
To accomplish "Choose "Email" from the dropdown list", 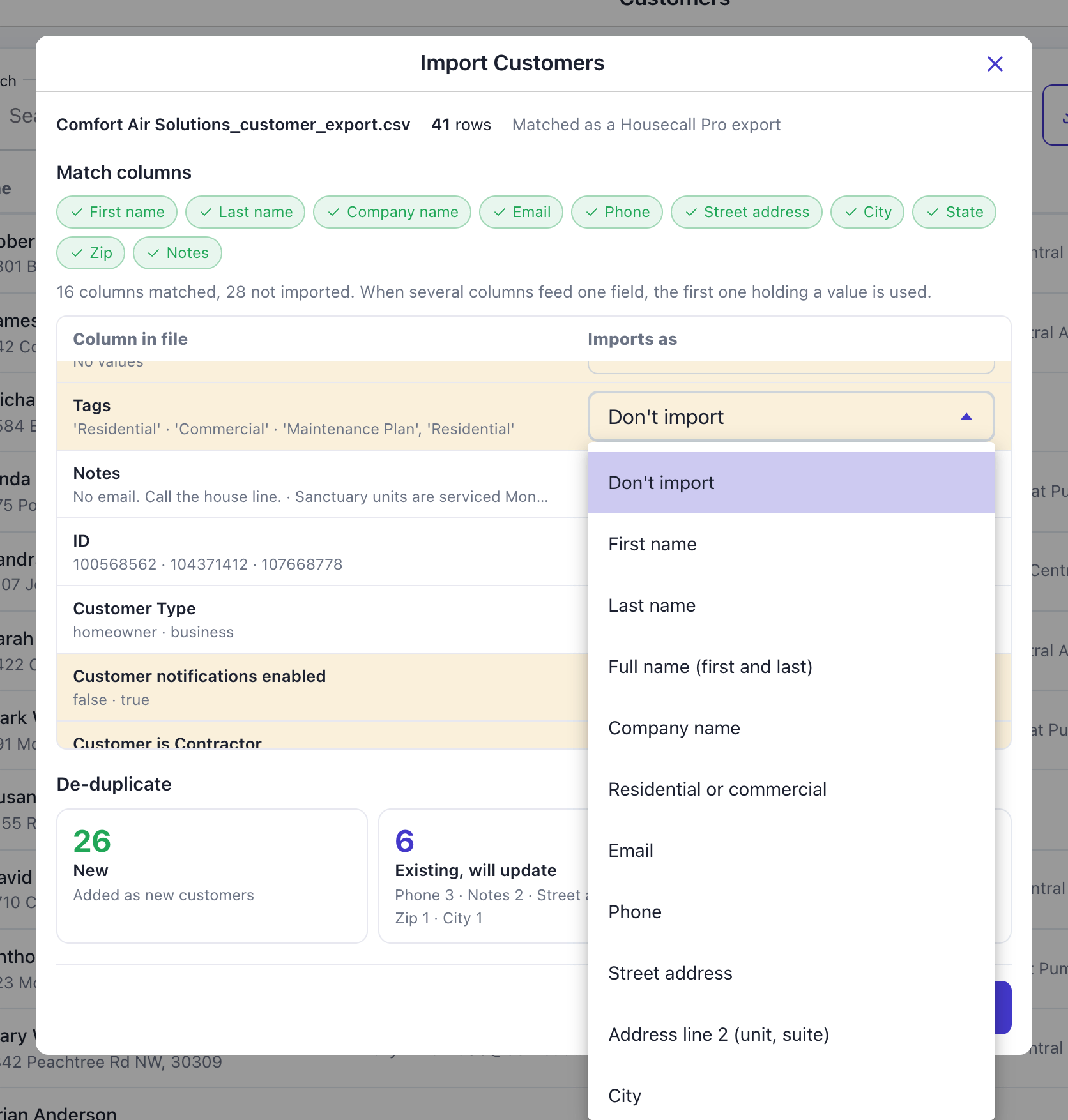I will 791,851.
